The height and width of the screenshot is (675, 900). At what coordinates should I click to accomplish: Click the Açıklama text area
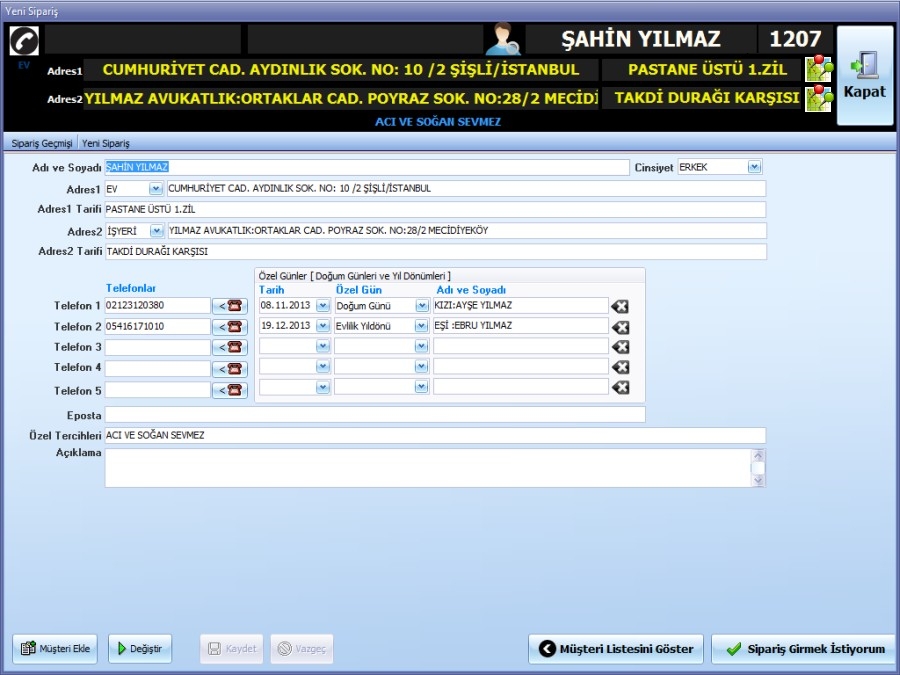pos(428,468)
